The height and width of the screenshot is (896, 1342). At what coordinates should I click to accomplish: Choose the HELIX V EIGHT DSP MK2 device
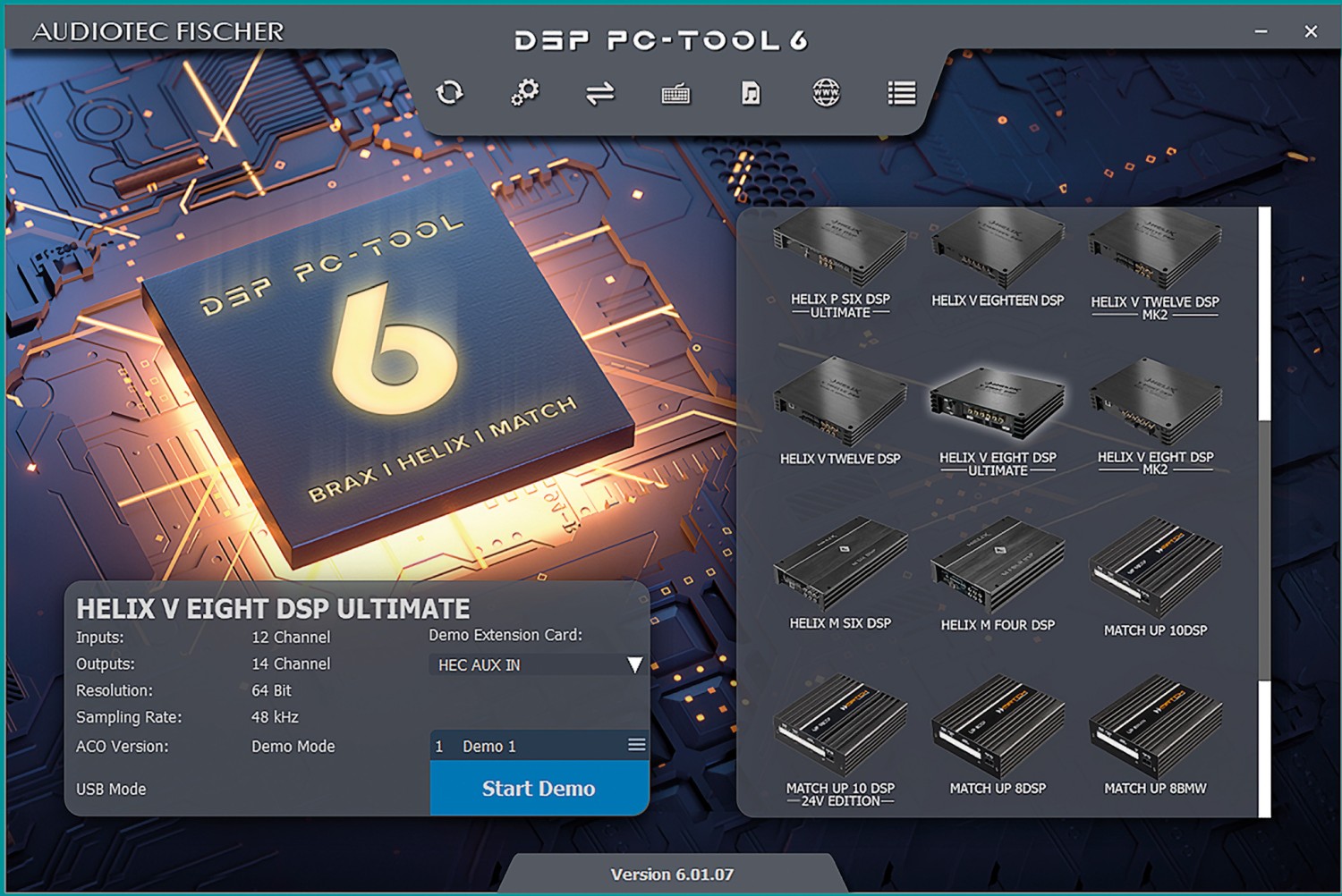[1155, 418]
